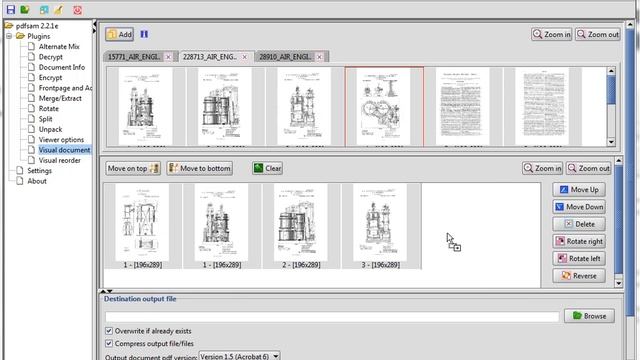Zoom in on the top thumbnails panel
Viewport: 640px width, 360px height.
(x=551, y=34)
